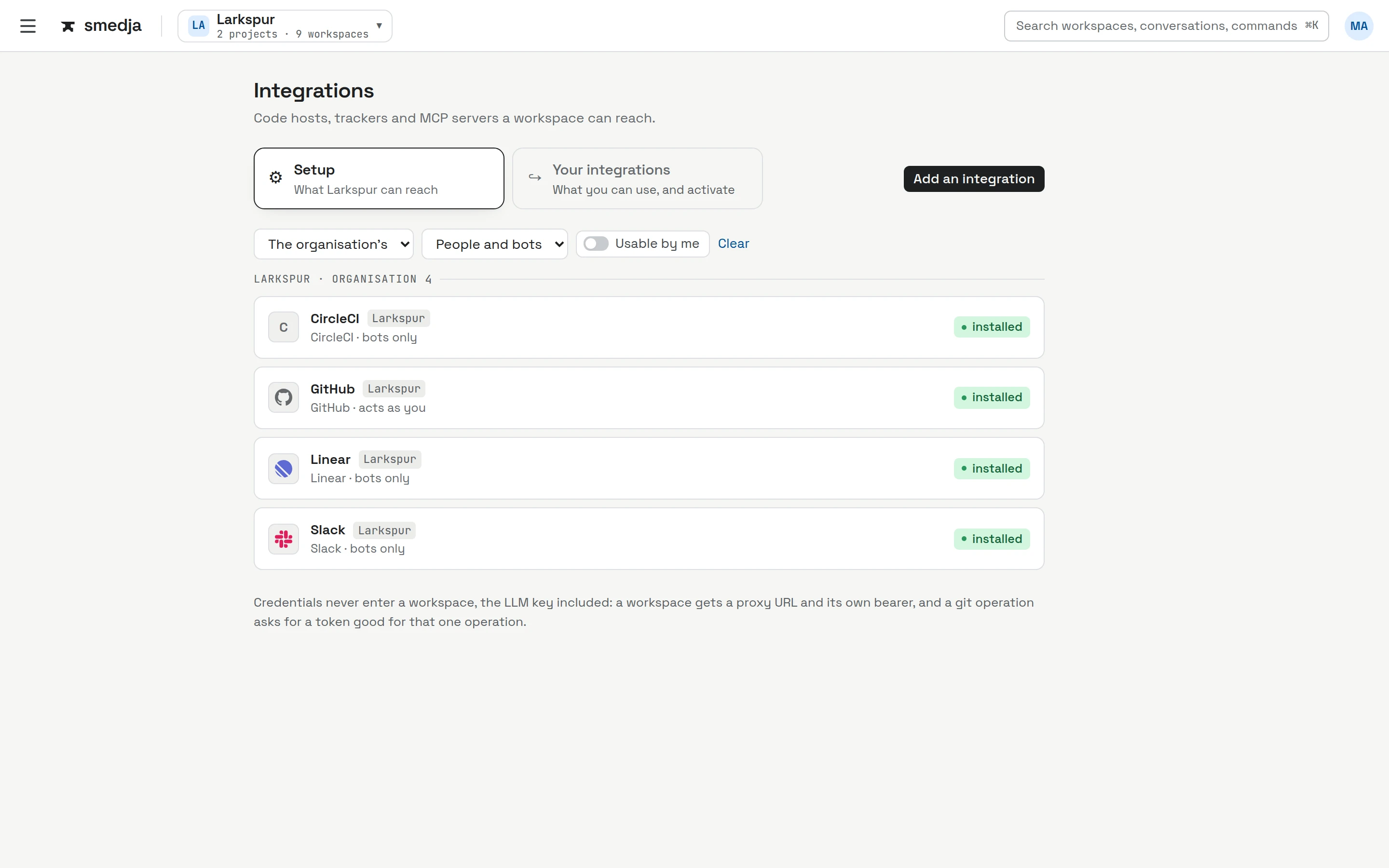Click the Larkspur tag beside GitHub

pos(394,389)
